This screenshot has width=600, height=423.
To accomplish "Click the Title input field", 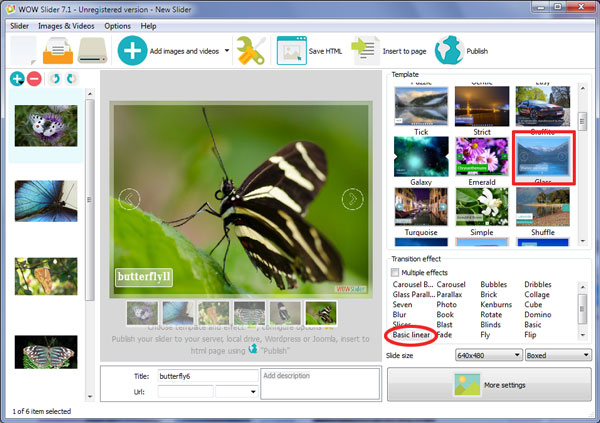I will [208, 376].
